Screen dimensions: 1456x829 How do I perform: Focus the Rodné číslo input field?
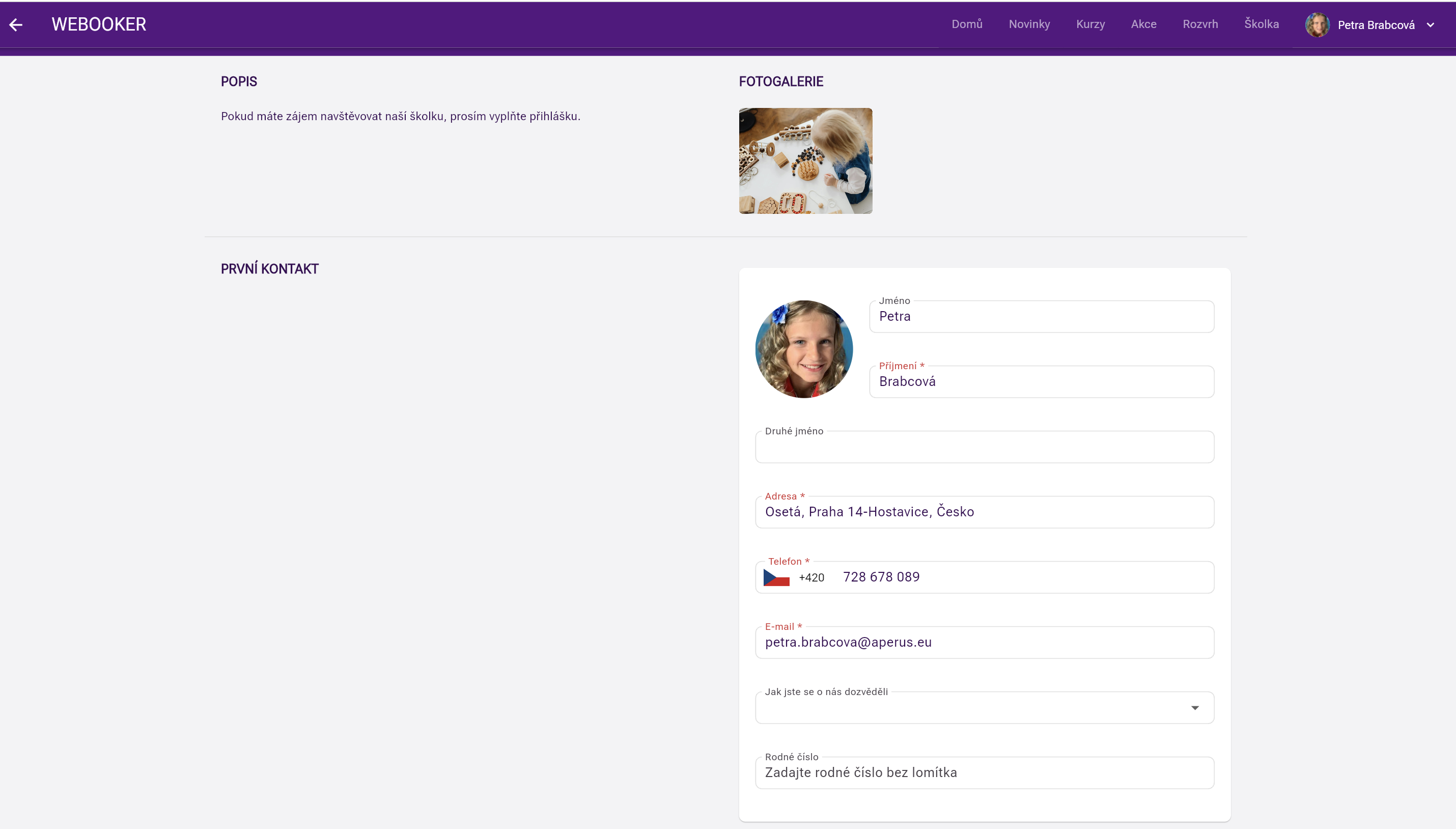(984, 772)
